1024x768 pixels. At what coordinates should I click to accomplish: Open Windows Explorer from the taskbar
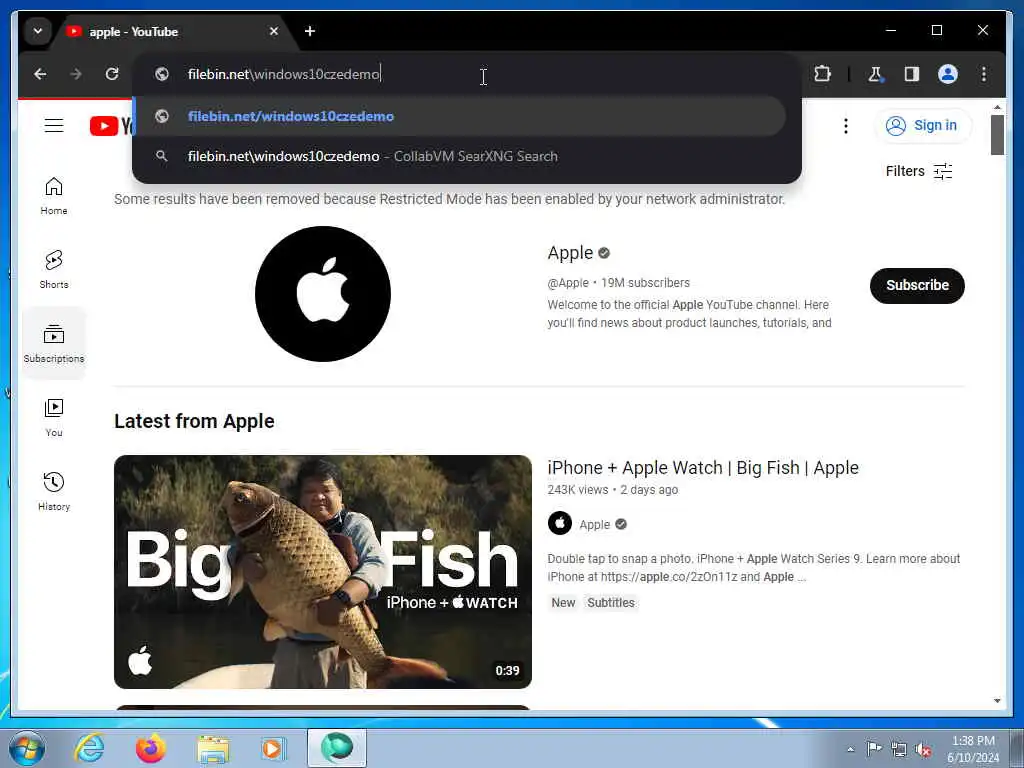click(x=213, y=749)
